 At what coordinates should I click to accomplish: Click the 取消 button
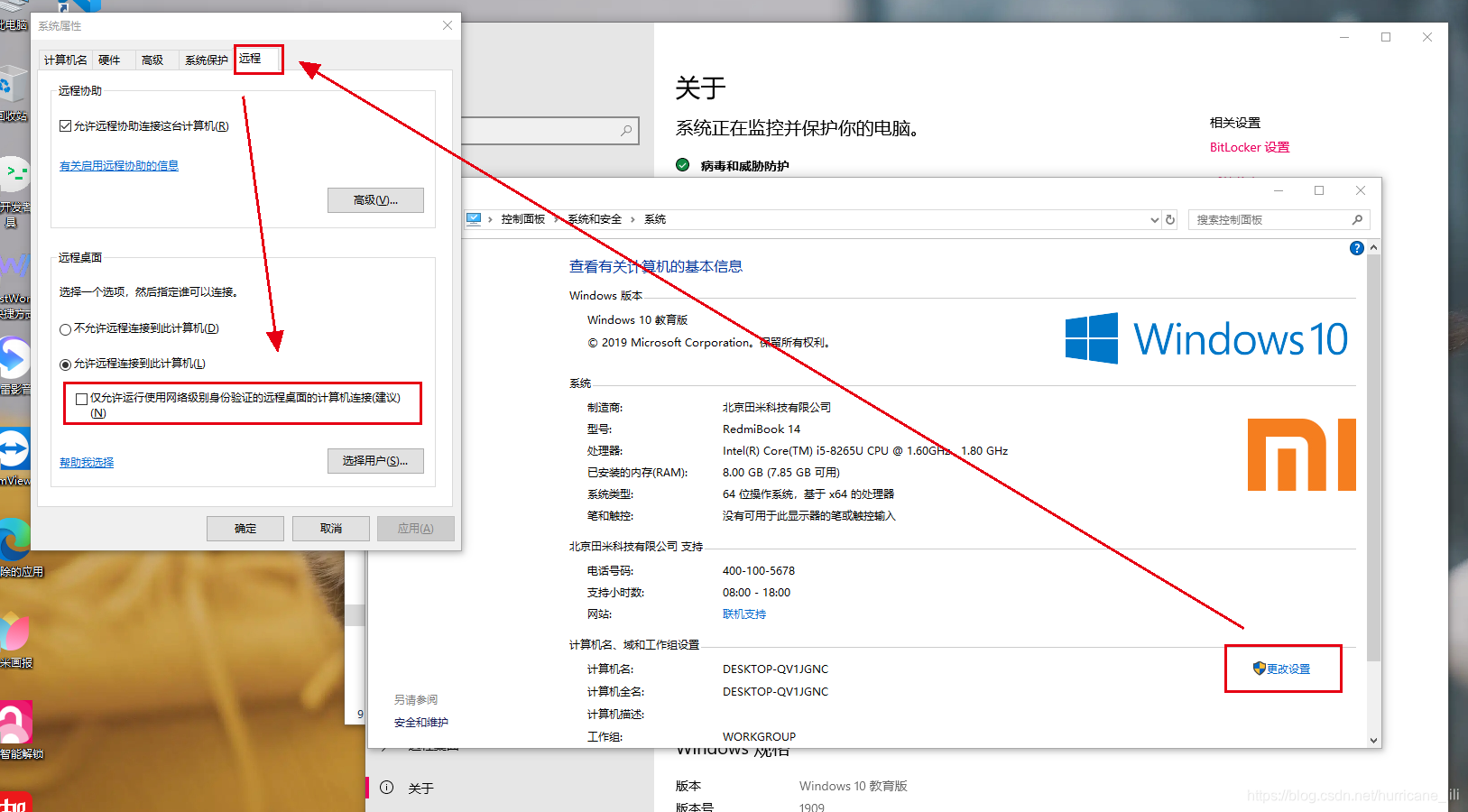coord(331,529)
